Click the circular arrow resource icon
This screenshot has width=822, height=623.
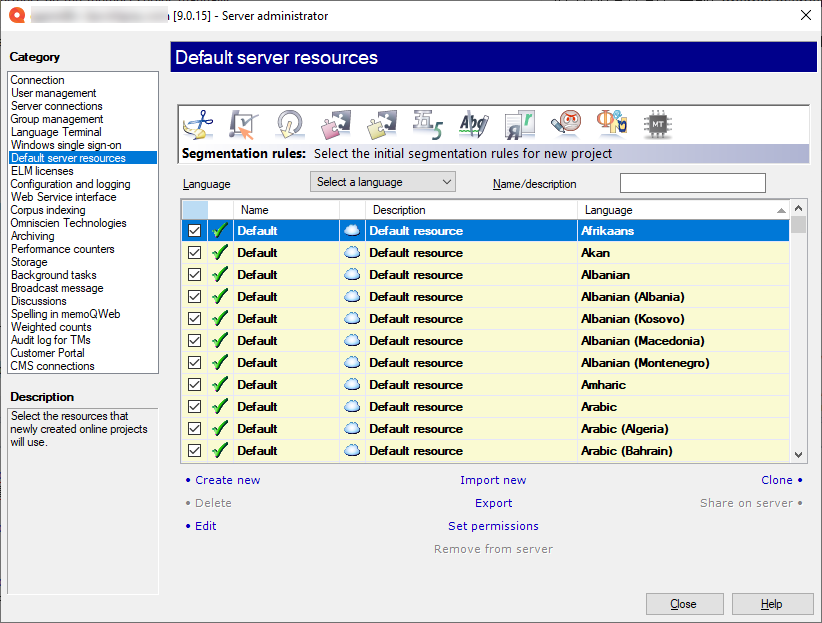[x=290, y=125]
